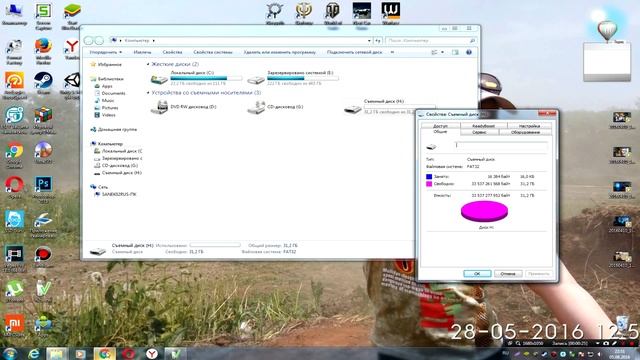Select the DVD RW drive (D:) icon
This screenshot has width=640, height=360.
[x=159, y=107]
